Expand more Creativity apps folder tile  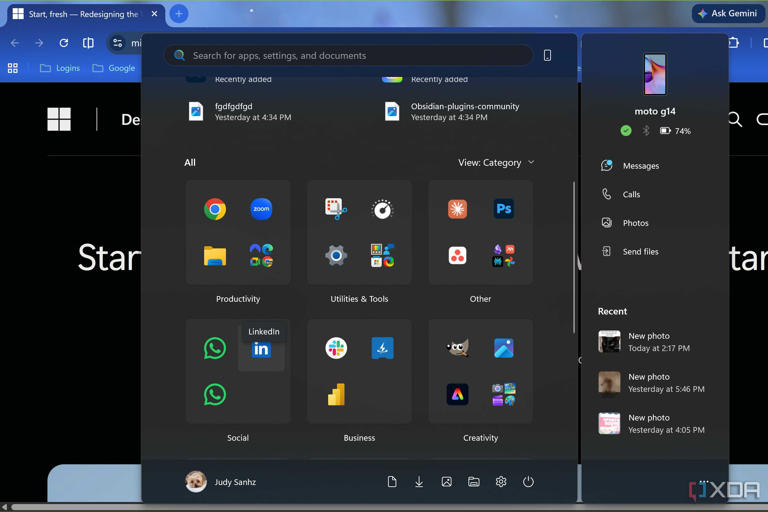(x=504, y=394)
